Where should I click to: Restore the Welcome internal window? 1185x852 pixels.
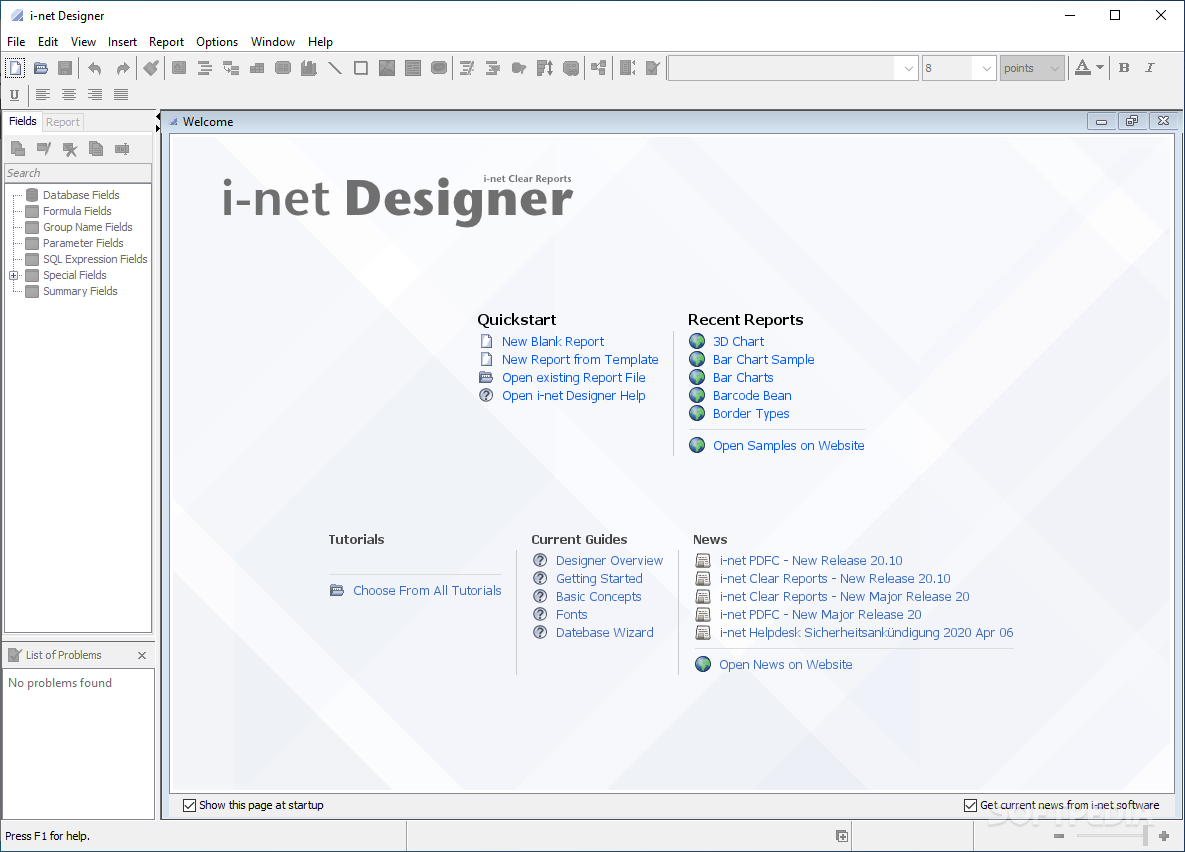[1132, 121]
